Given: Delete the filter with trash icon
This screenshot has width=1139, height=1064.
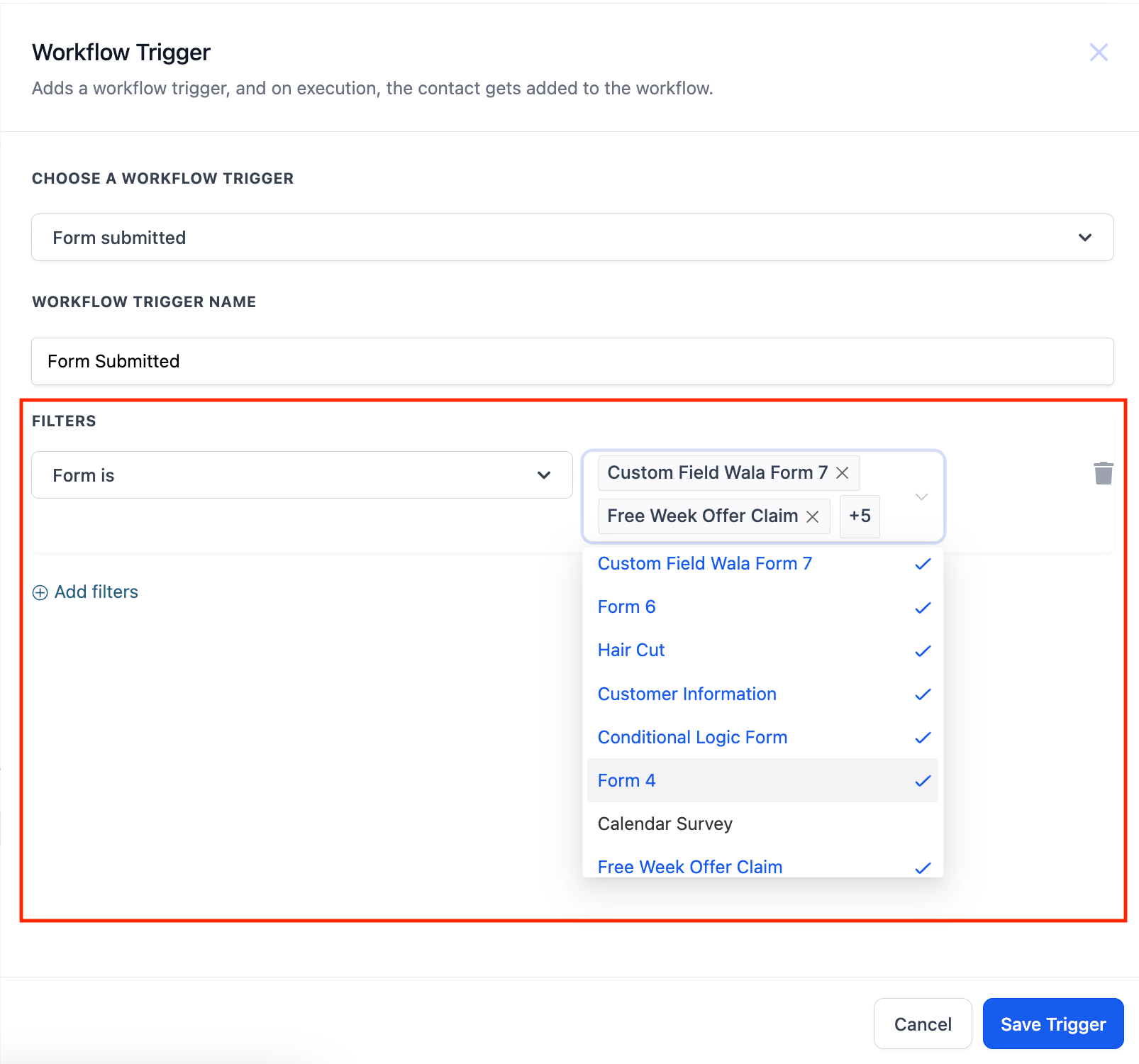Looking at the screenshot, I should coord(1103,473).
